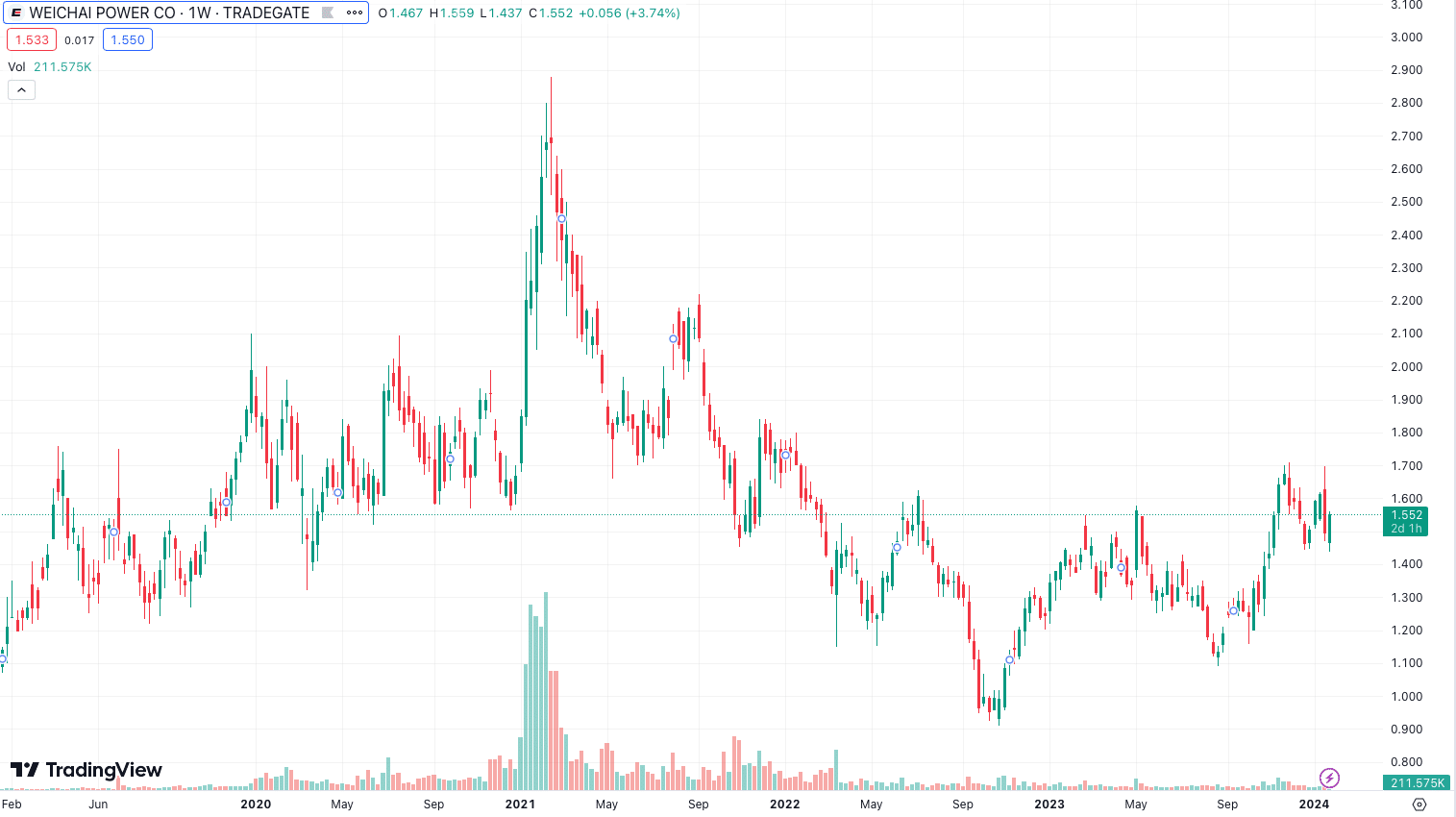Click the Vol 211.575K indicator label
Viewport: 1456px width, 817px height.
pos(50,66)
